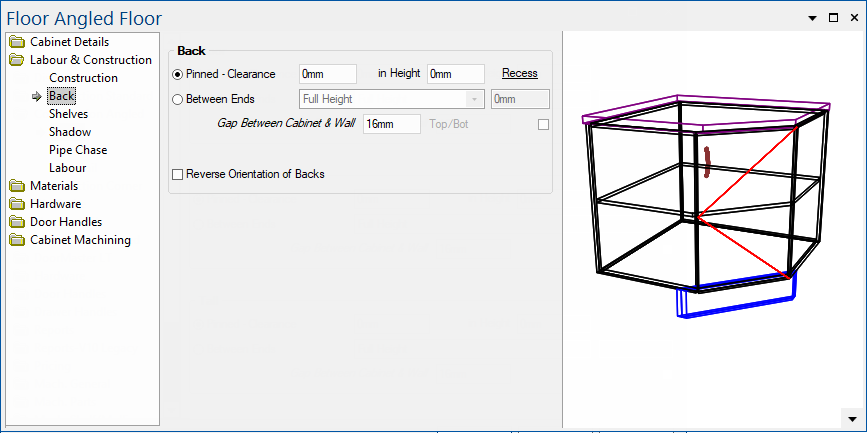Select the Pinned - Clearance radio button

pos(178,74)
